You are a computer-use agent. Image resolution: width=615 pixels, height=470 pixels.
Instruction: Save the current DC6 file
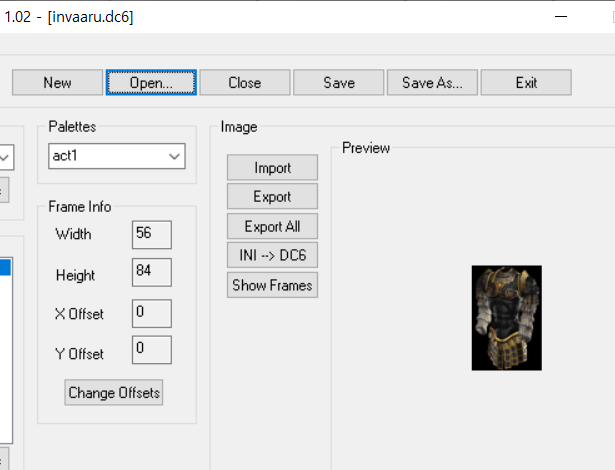tap(338, 82)
